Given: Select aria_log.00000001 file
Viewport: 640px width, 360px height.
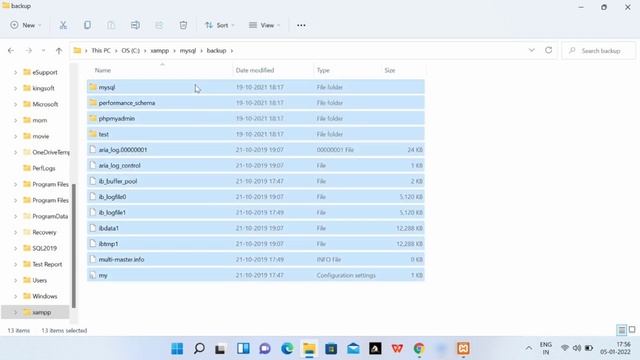Looking at the screenshot, I should (x=256, y=150).
